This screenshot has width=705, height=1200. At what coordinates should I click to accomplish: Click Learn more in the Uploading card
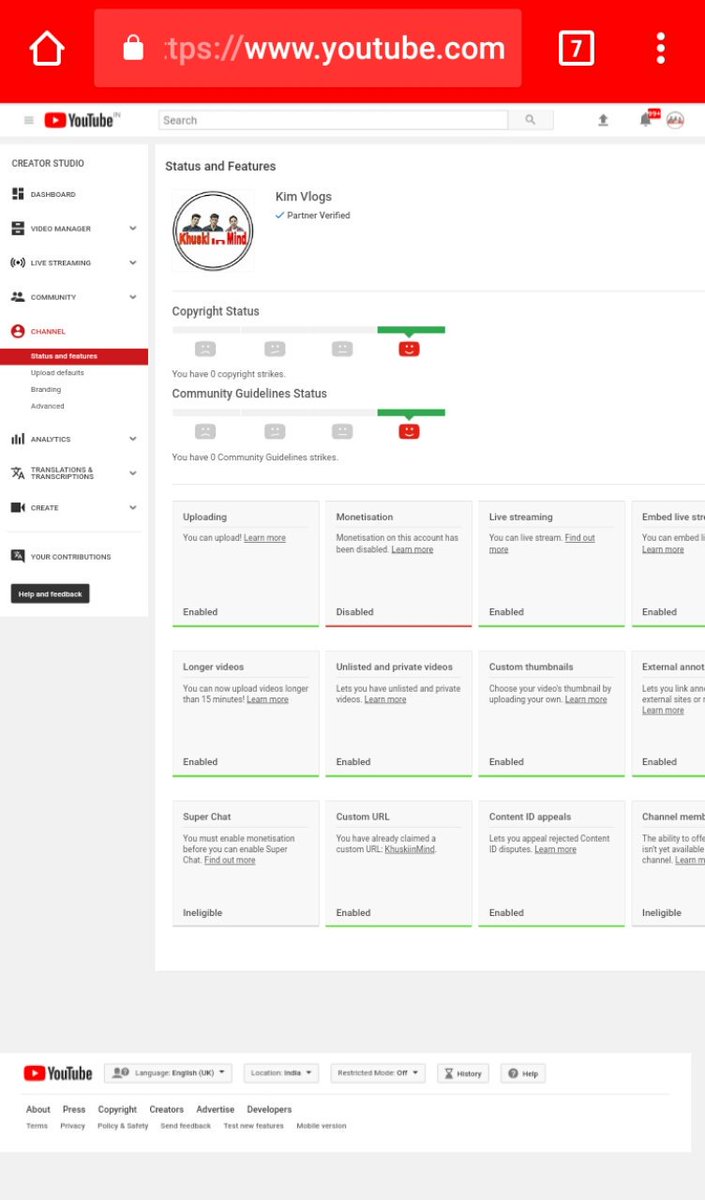(265, 538)
